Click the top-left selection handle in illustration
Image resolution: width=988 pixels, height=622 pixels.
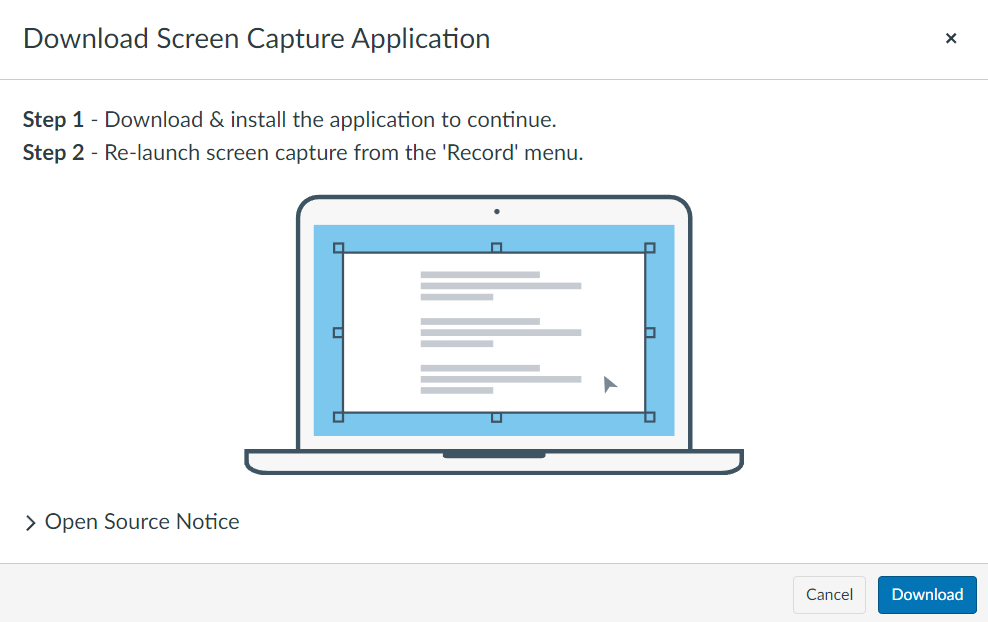[x=338, y=247]
